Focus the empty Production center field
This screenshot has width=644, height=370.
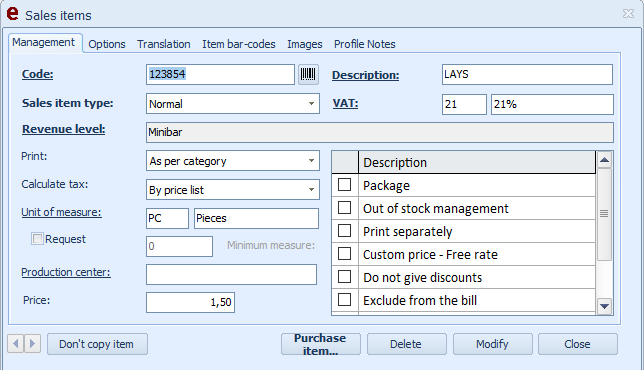(232, 274)
